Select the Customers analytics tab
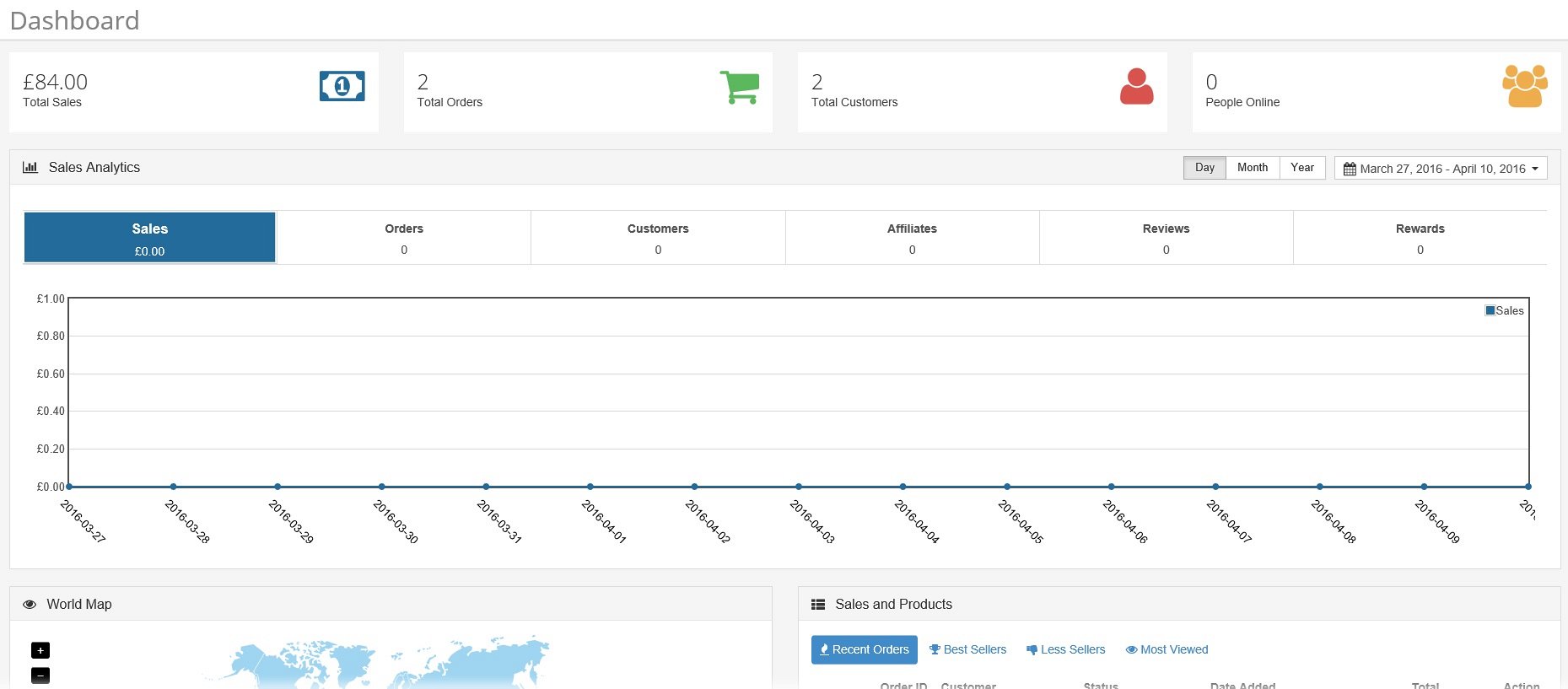The width and height of the screenshot is (1568, 689). [658, 238]
